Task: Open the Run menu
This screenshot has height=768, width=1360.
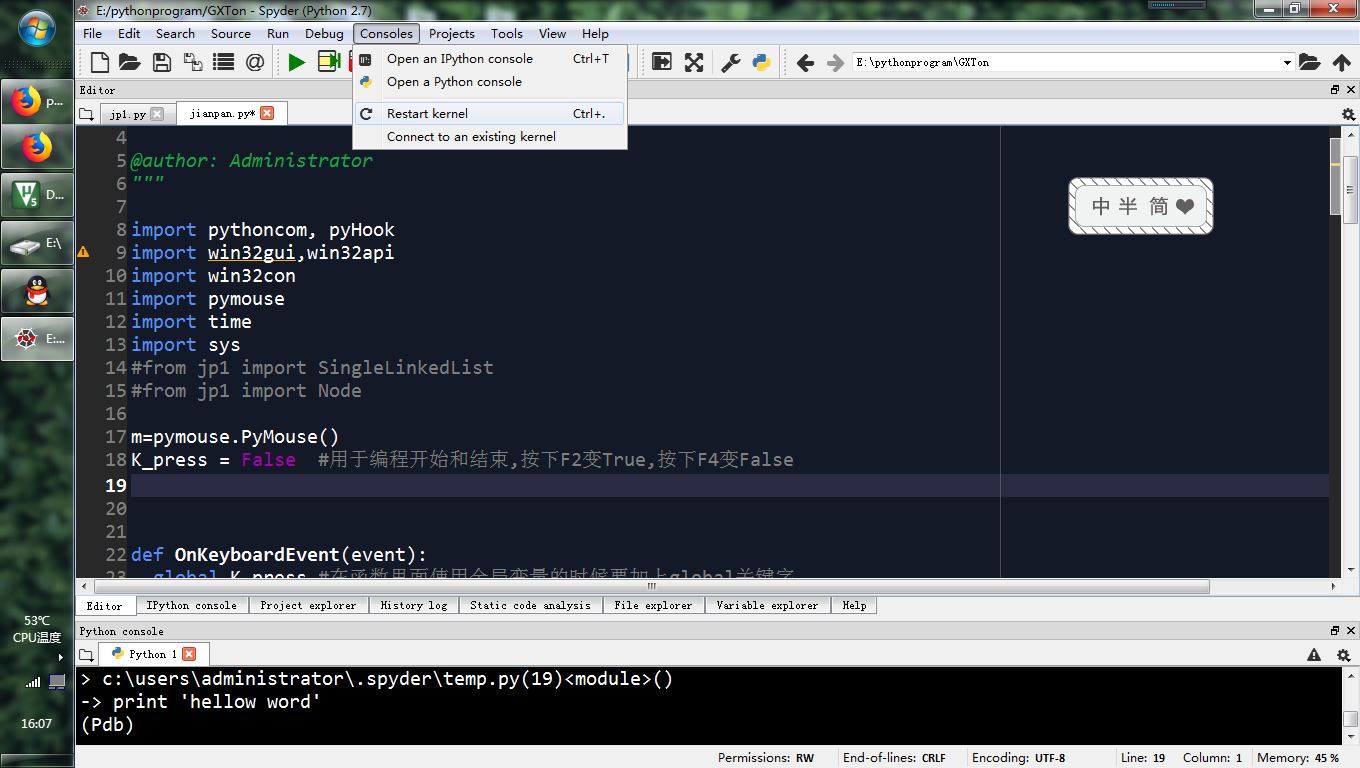Action: [278, 33]
